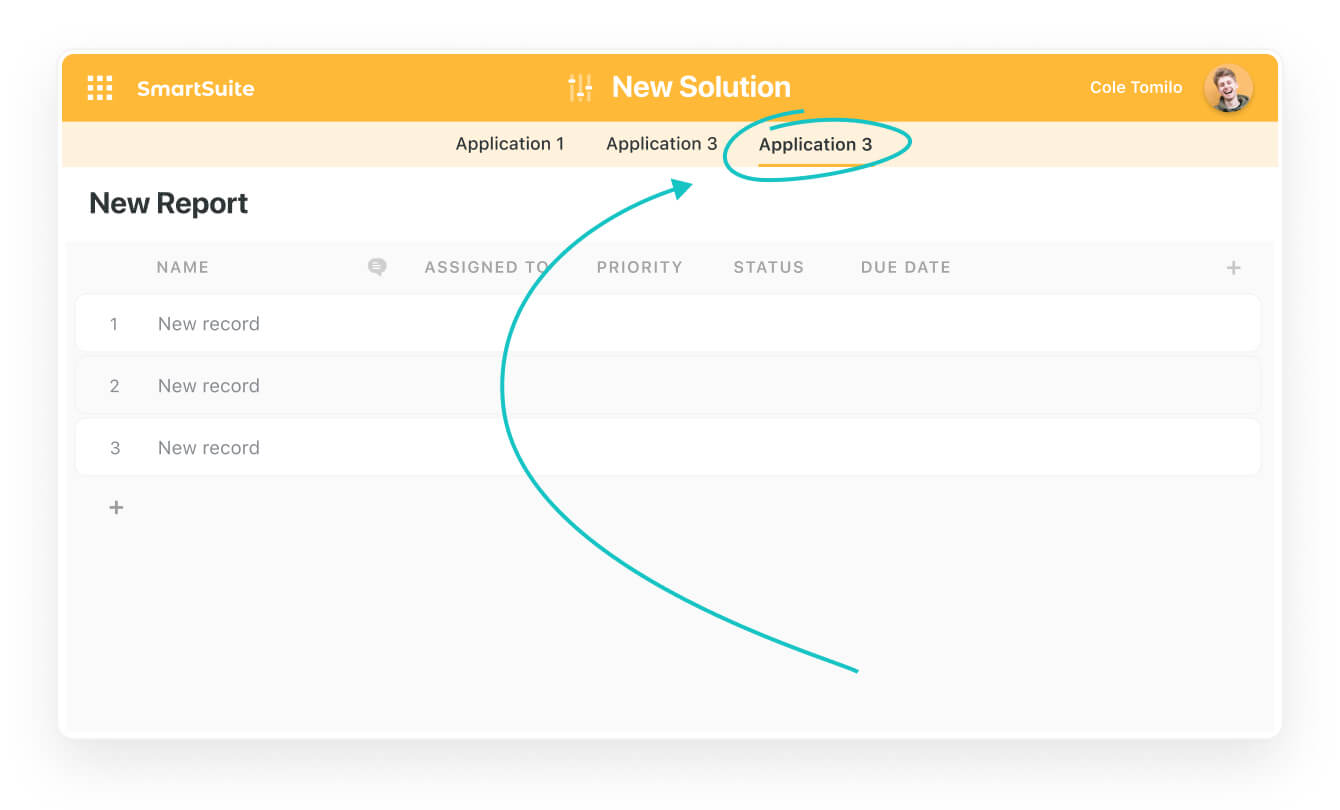This screenshot has width=1340, height=810.
Task: Add a new column with plus icon
Action: pos(1234,268)
